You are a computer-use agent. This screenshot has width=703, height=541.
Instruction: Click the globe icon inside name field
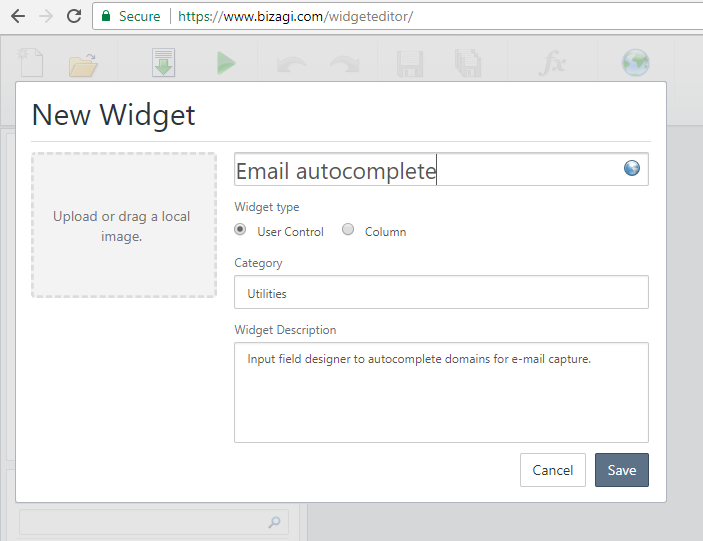pos(632,168)
